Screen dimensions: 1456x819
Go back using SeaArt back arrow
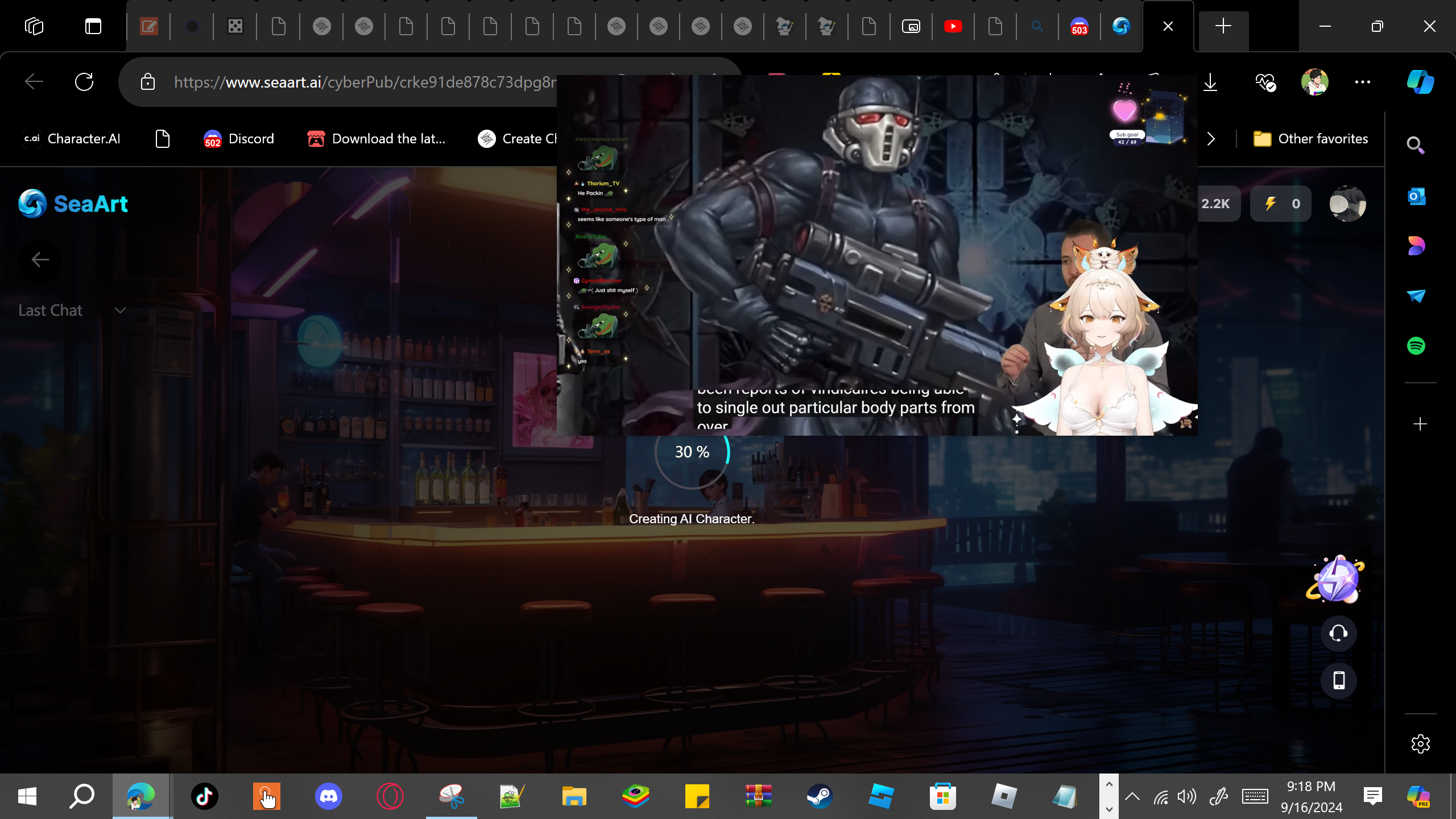point(40,260)
